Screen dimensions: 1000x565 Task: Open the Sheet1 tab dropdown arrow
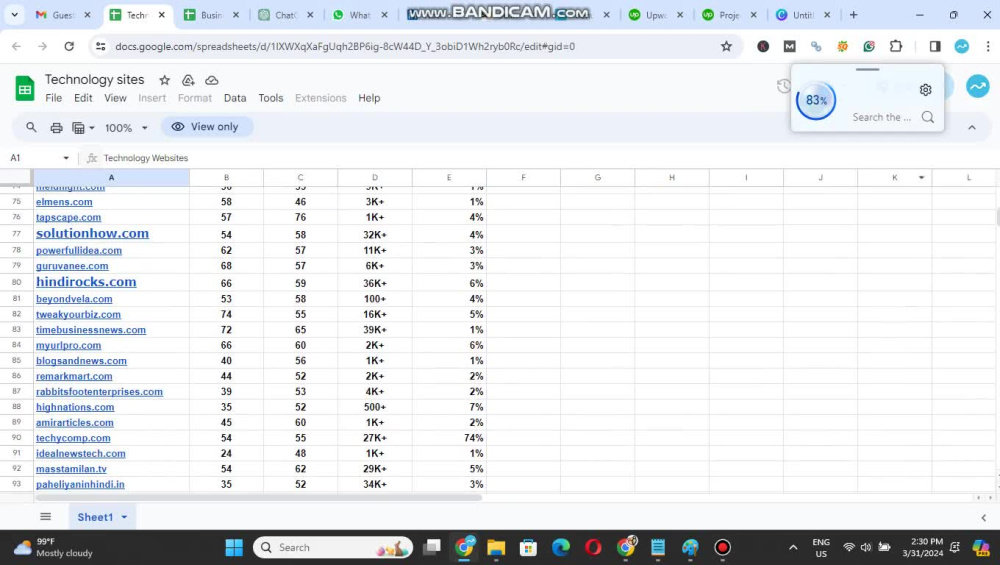(x=124, y=517)
